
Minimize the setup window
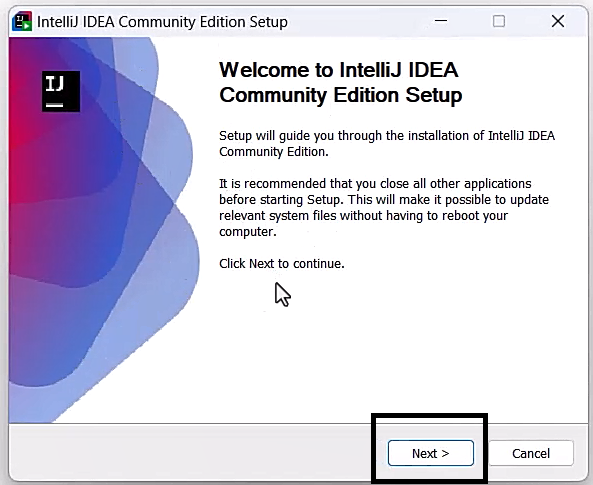(441, 21)
